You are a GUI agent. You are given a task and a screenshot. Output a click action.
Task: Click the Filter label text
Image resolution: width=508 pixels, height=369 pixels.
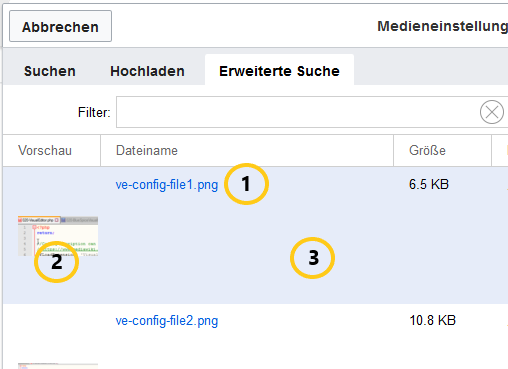tap(94, 112)
